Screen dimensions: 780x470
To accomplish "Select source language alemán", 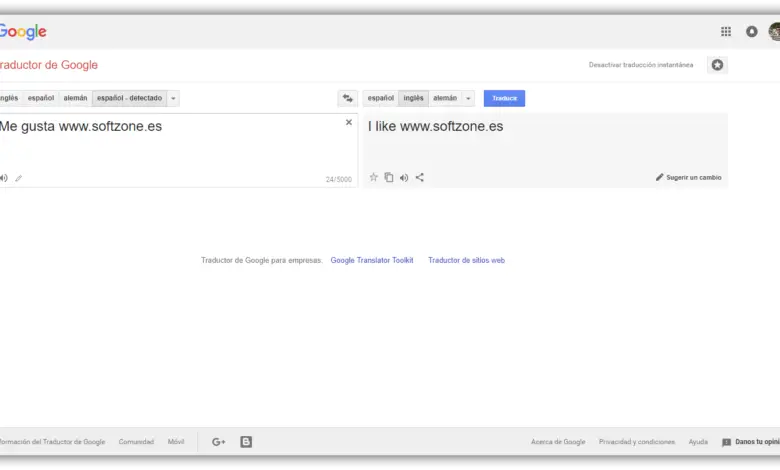I will [x=75, y=98].
